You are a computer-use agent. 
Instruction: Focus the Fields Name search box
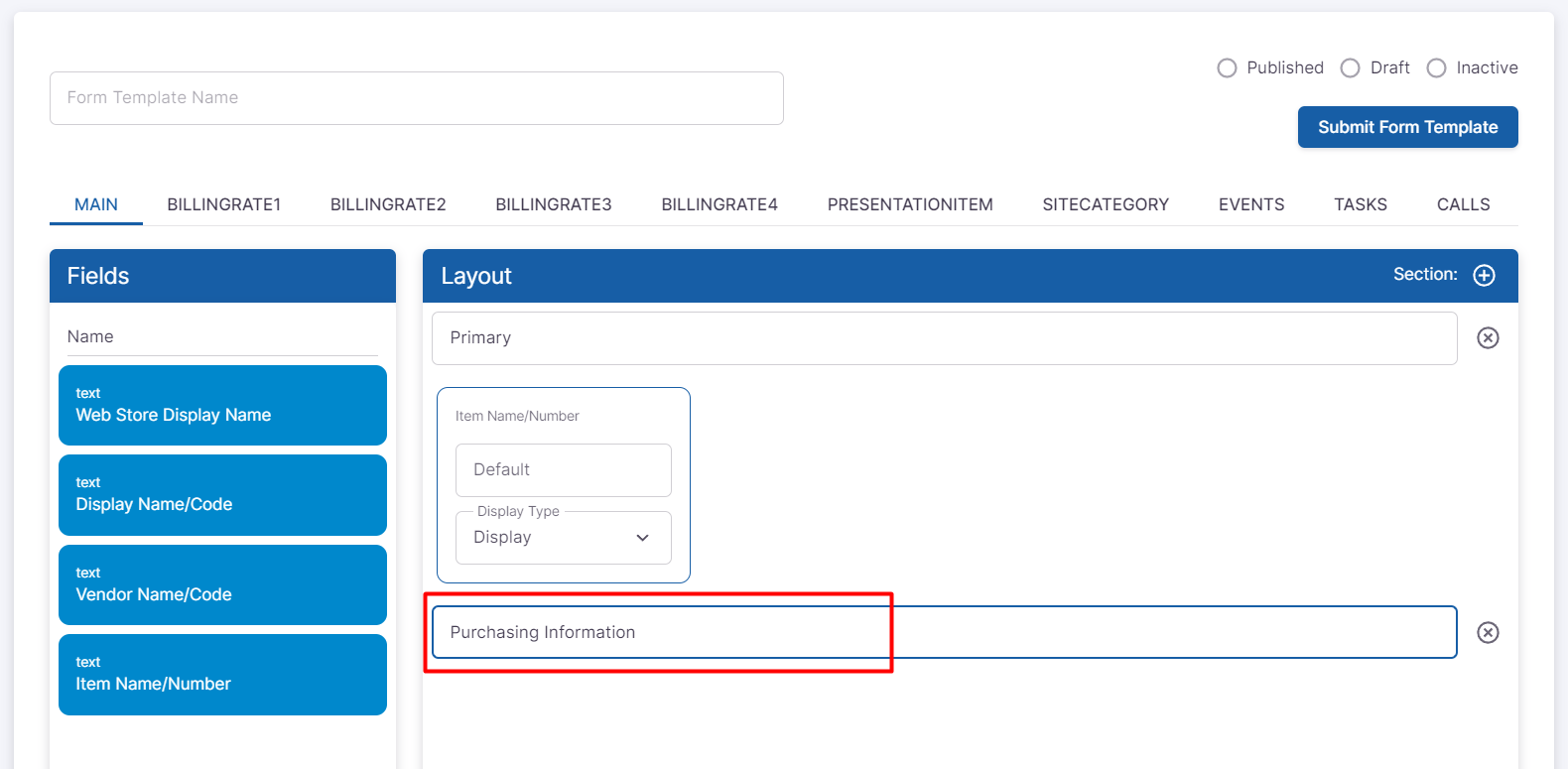click(x=222, y=337)
